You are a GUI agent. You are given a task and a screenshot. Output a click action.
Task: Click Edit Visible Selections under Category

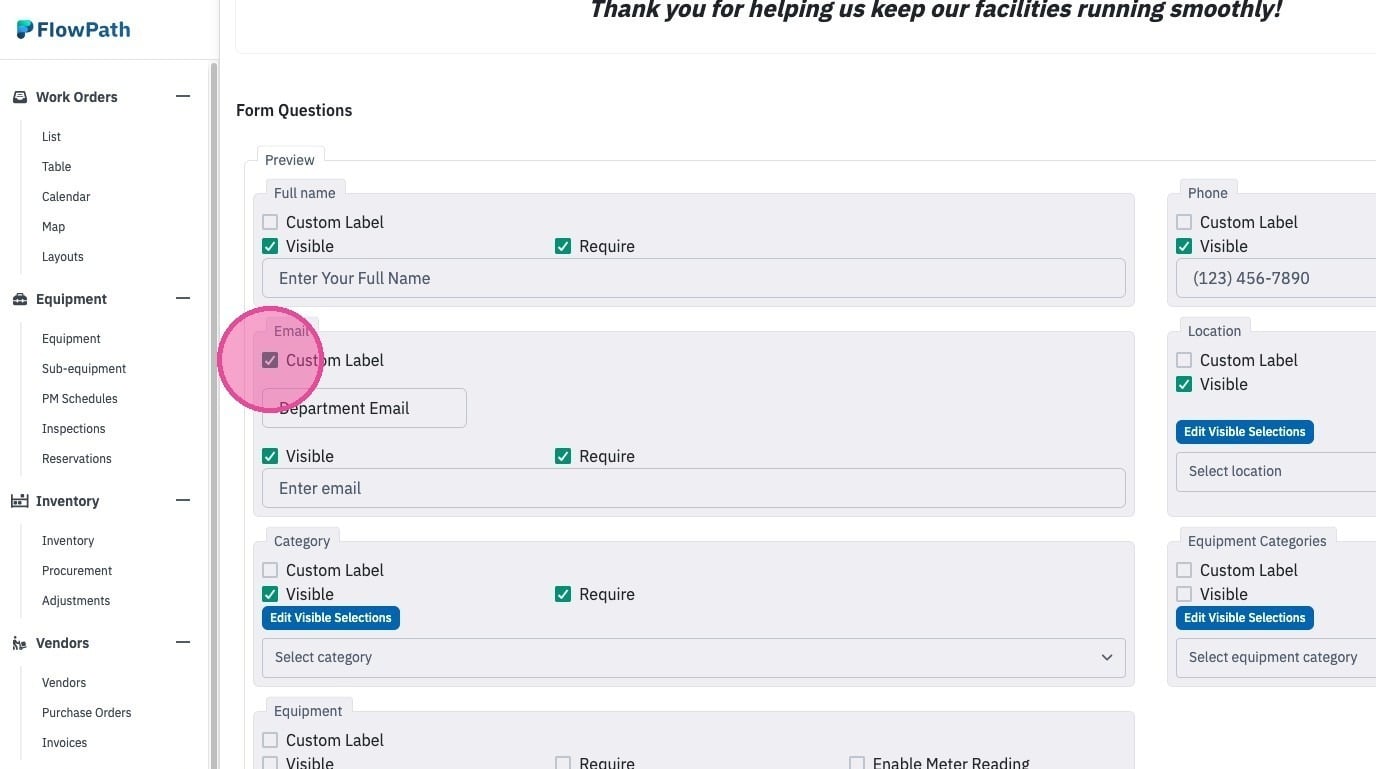coord(331,618)
